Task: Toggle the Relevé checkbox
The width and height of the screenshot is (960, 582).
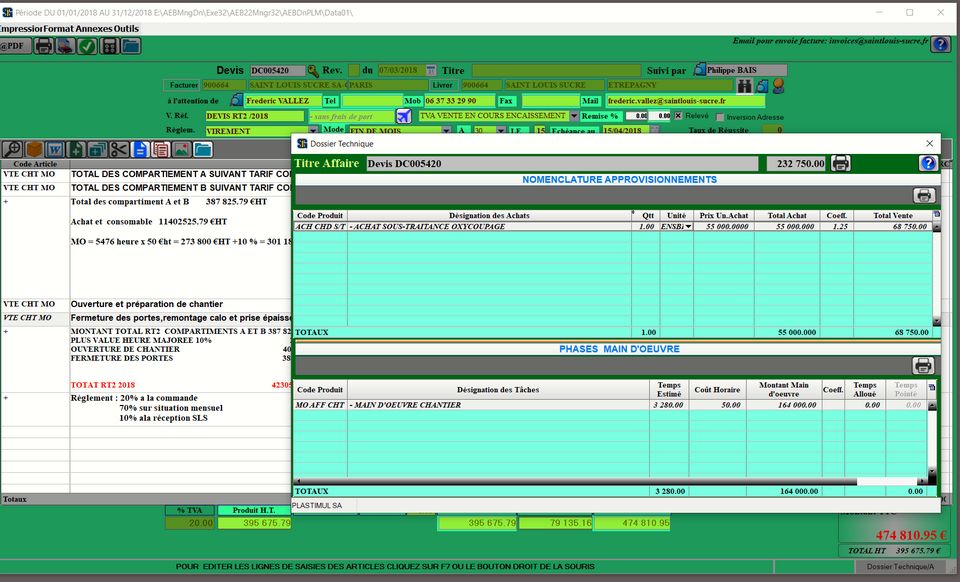Action: coord(678,116)
